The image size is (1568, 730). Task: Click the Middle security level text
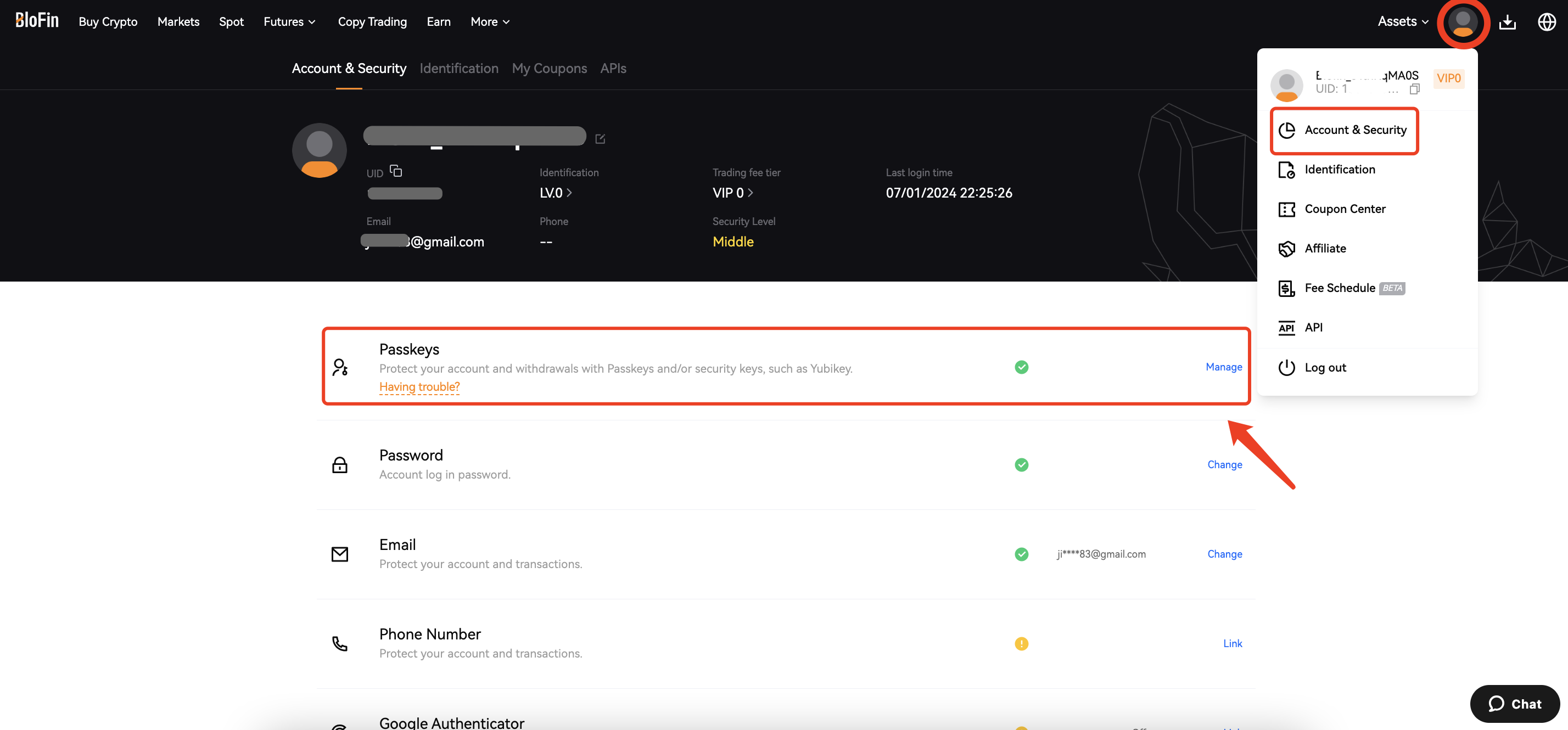733,242
